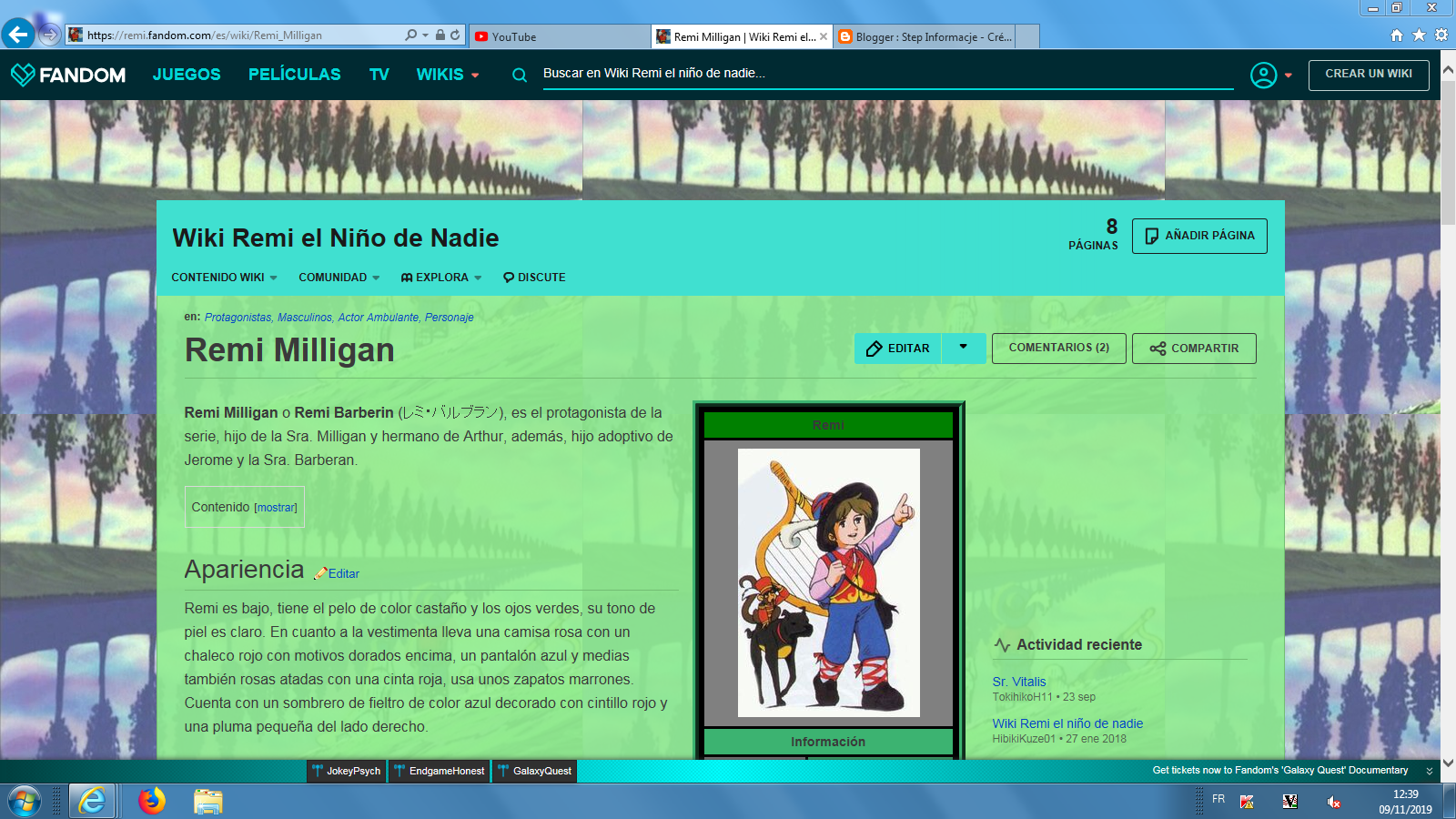
Task: Open the PELÍCULAS navigation item
Action: point(295,75)
